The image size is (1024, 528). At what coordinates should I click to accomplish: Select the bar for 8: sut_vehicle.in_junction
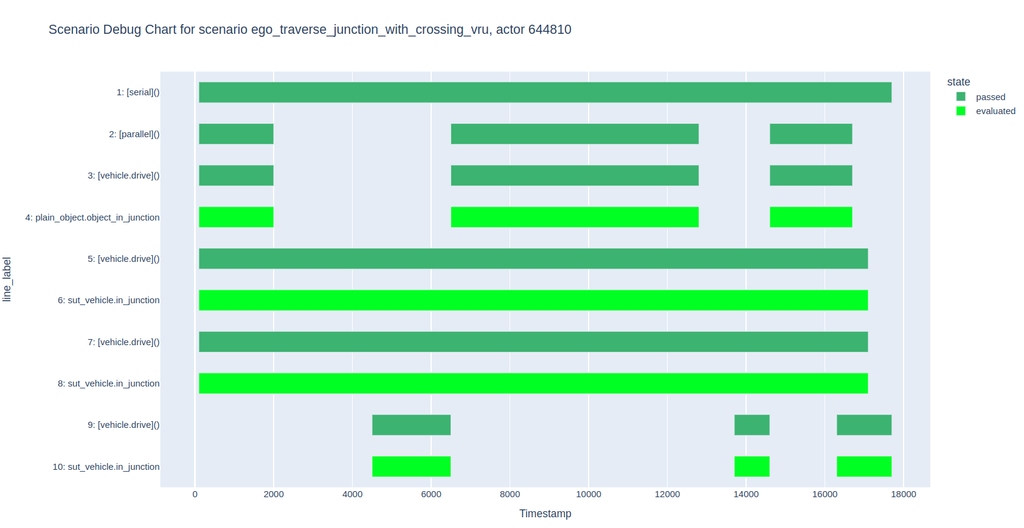[x=533, y=383]
